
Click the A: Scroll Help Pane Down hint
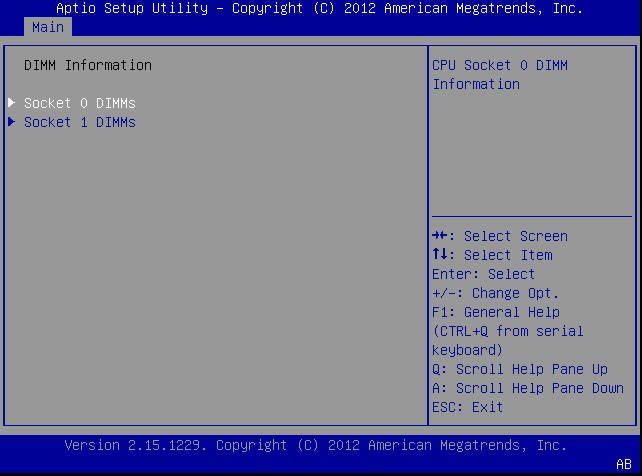(528, 388)
